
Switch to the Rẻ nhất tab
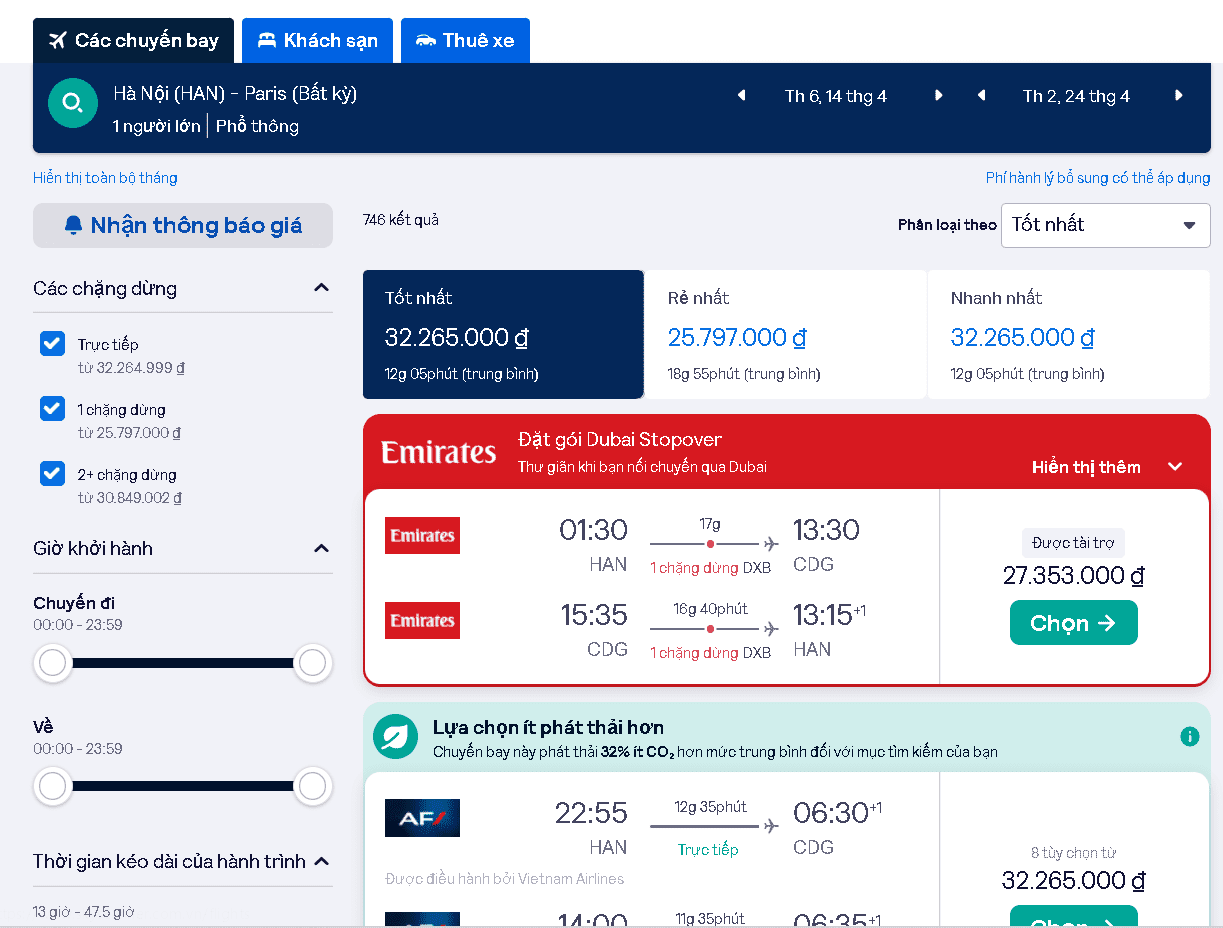coord(785,334)
